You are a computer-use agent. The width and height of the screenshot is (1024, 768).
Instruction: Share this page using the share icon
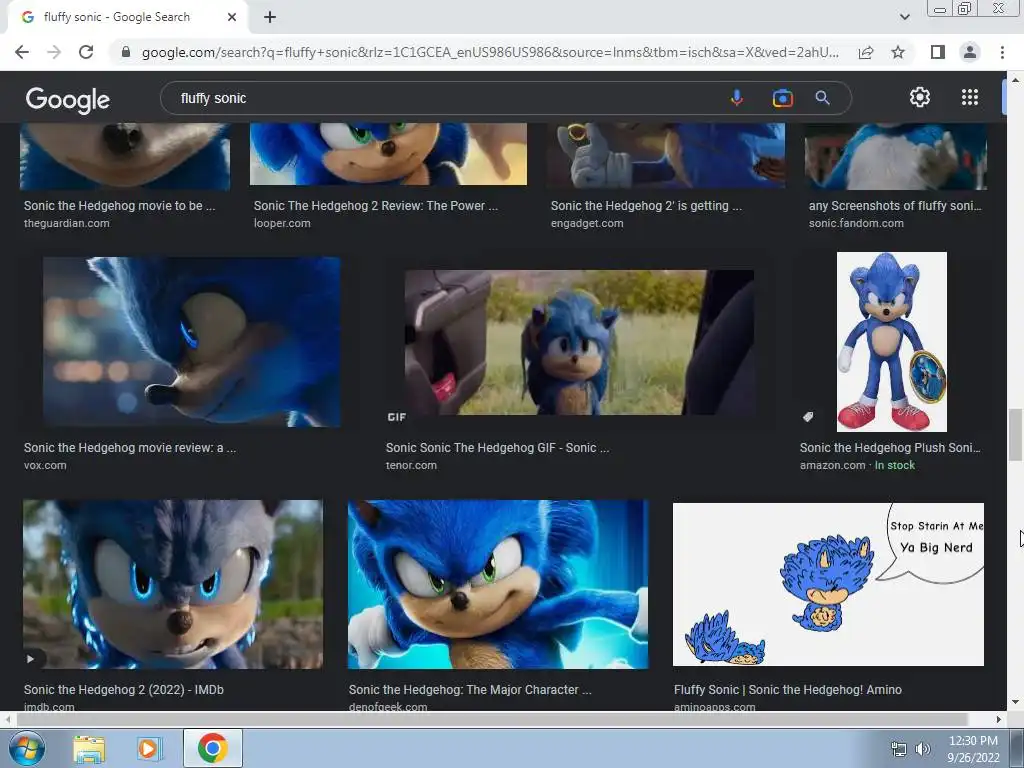866,52
